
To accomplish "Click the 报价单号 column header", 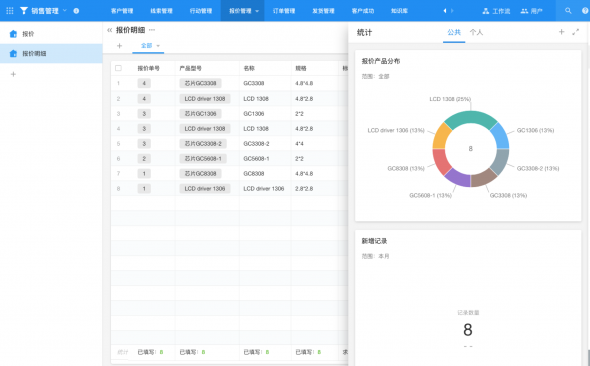I will tap(148, 68).
